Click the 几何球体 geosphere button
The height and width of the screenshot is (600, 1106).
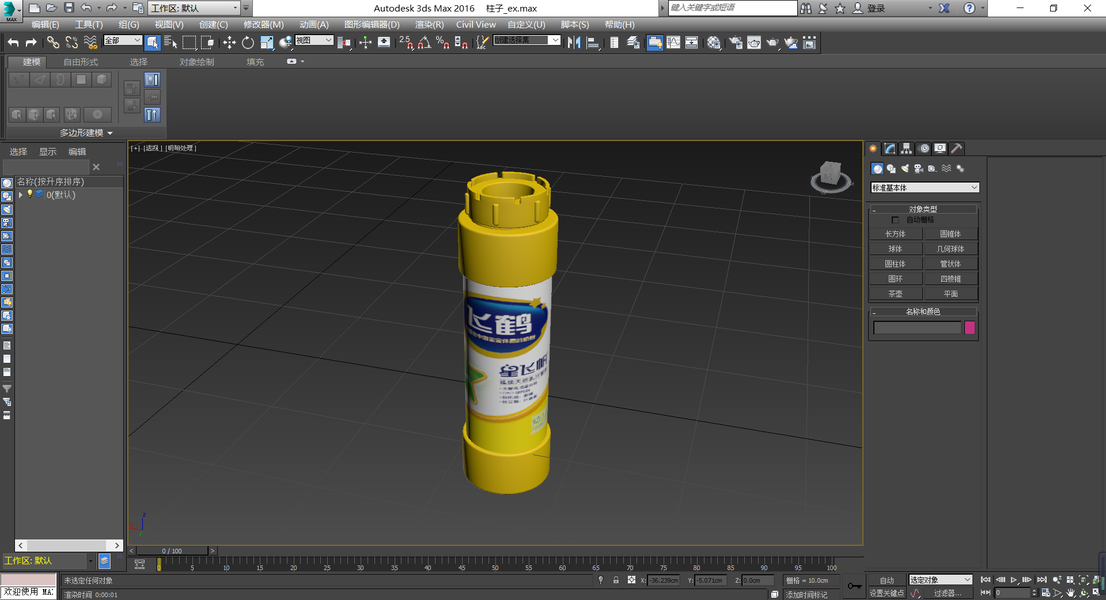click(950, 249)
